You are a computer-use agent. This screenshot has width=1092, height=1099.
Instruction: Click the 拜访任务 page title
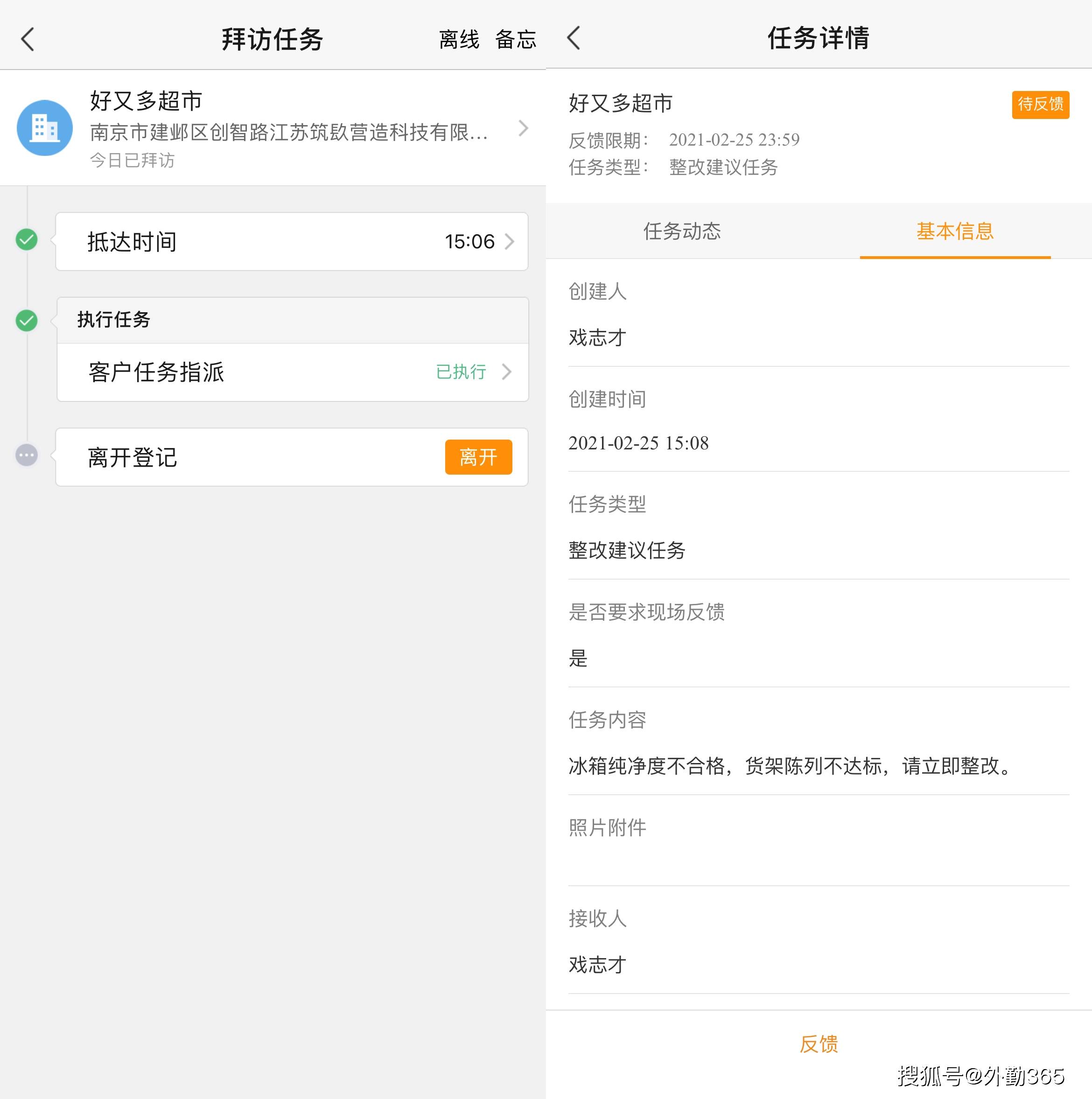click(273, 39)
